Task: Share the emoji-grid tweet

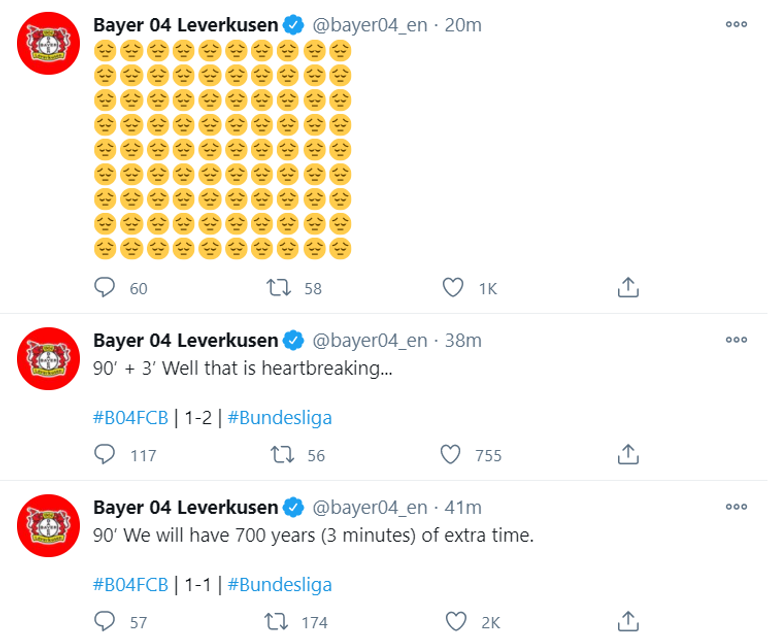Action: [x=628, y=288]
